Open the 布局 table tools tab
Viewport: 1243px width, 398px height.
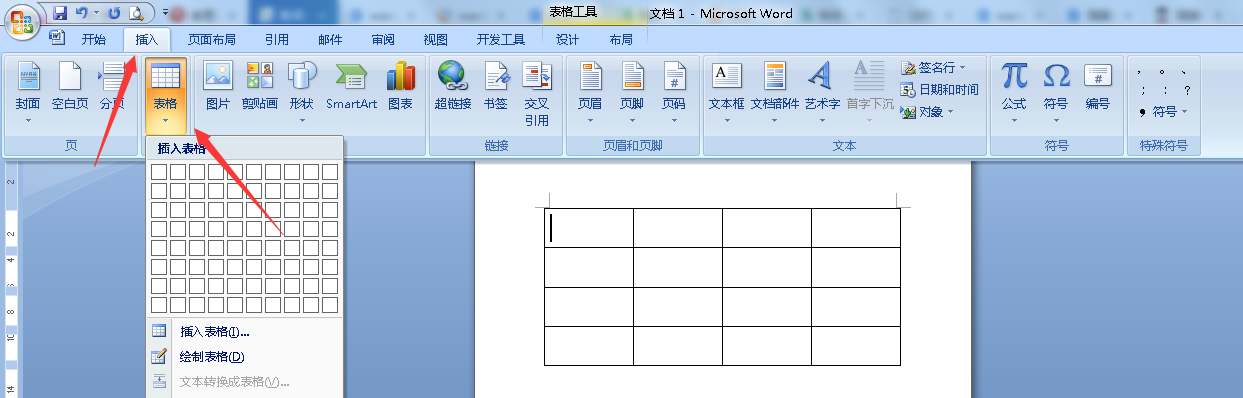[621, 39]
